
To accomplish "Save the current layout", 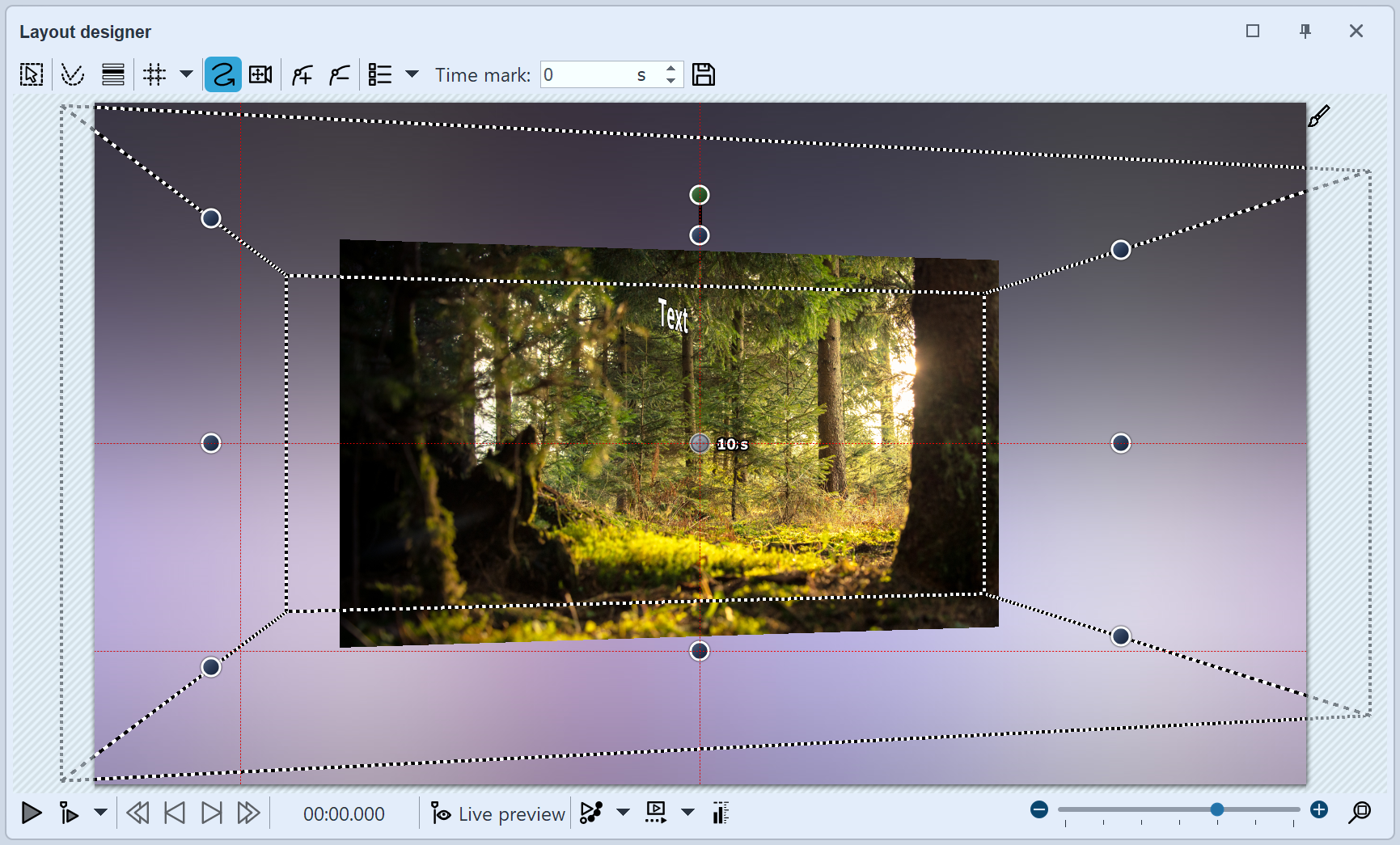I will coord(703,74).
